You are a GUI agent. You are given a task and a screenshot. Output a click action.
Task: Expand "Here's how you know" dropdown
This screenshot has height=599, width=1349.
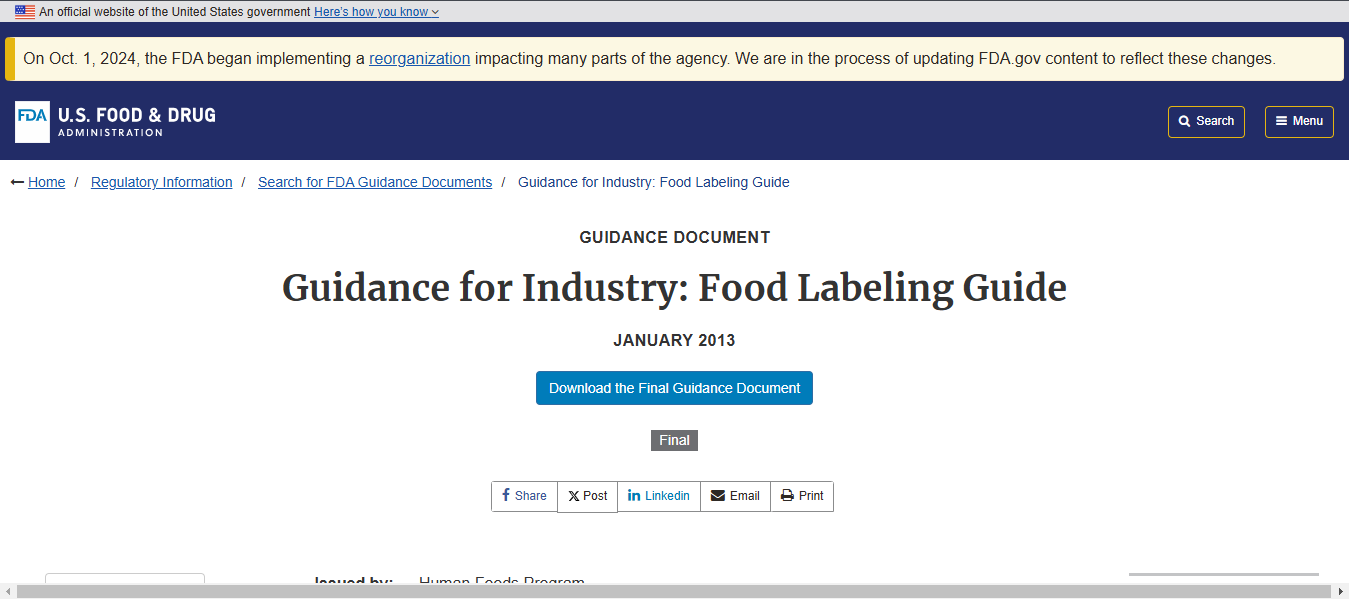point(376,12)
